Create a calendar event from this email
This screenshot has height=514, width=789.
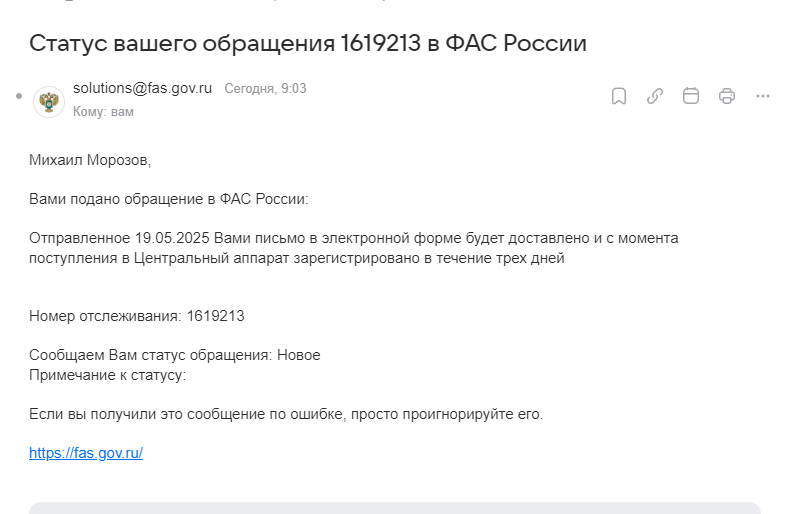(x=691, y=96)
